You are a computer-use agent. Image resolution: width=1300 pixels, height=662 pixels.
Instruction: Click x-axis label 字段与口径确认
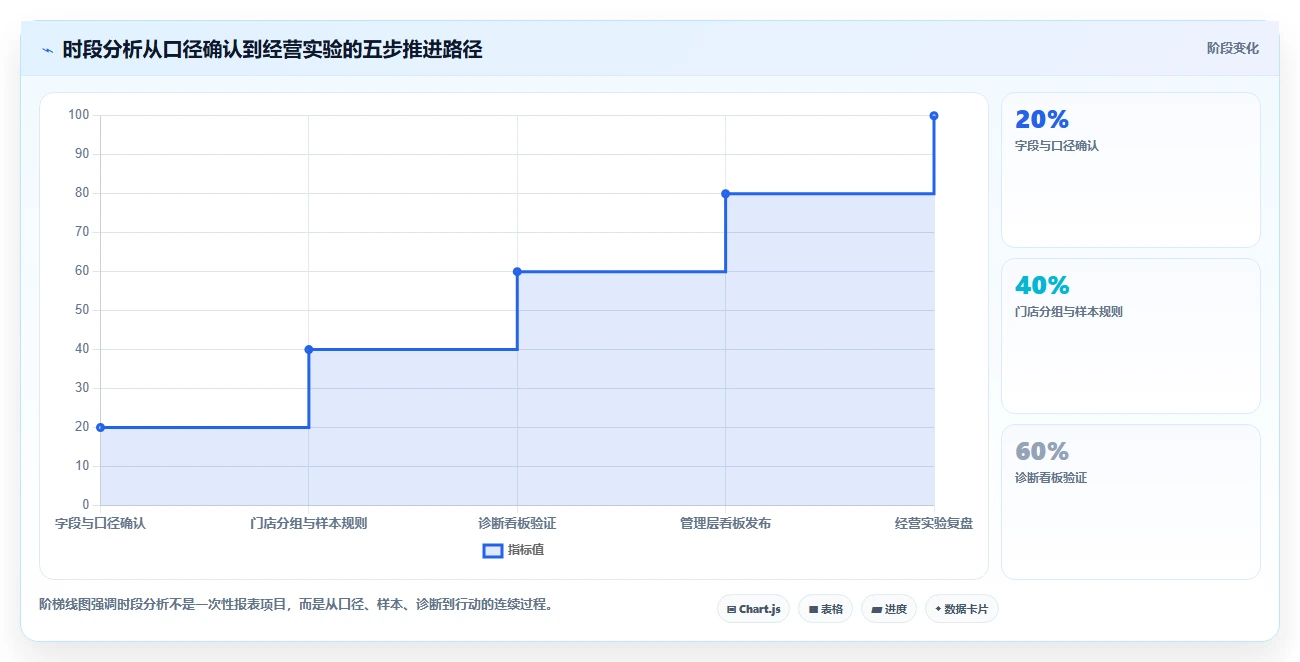100,523
